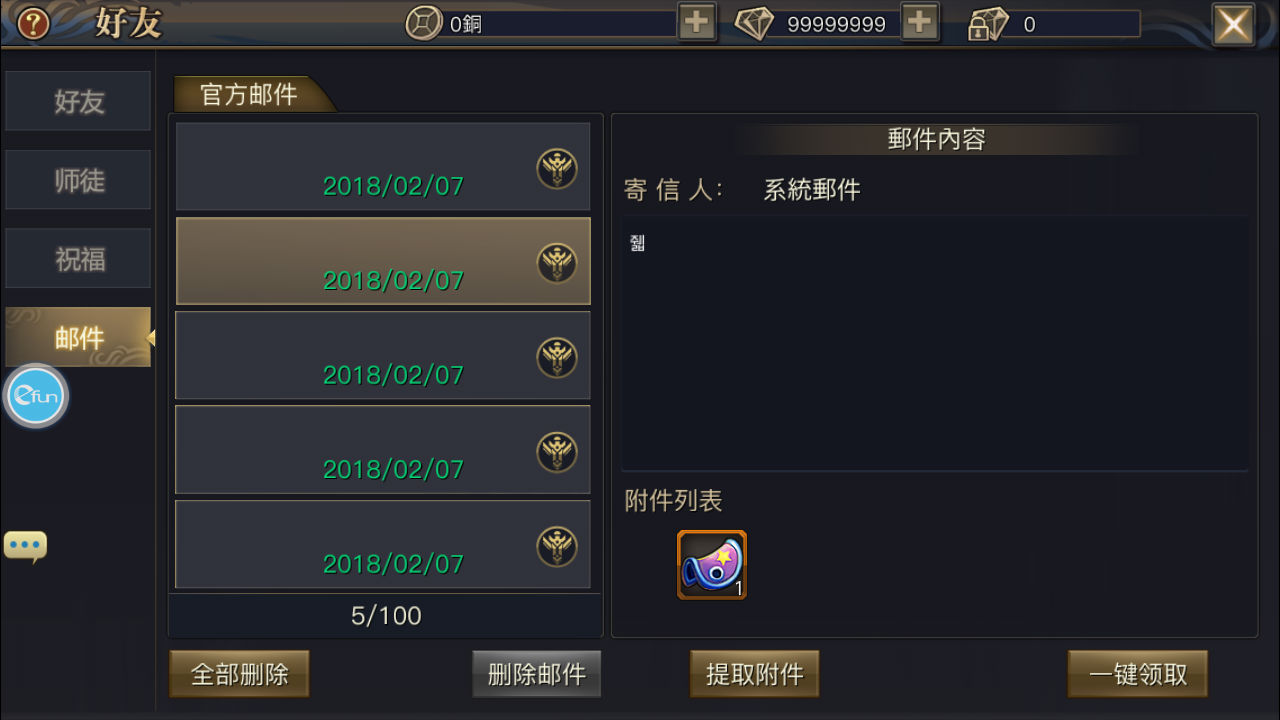Add diamonds with the plus button
The image size is (1280, 720).
point(919,22)
